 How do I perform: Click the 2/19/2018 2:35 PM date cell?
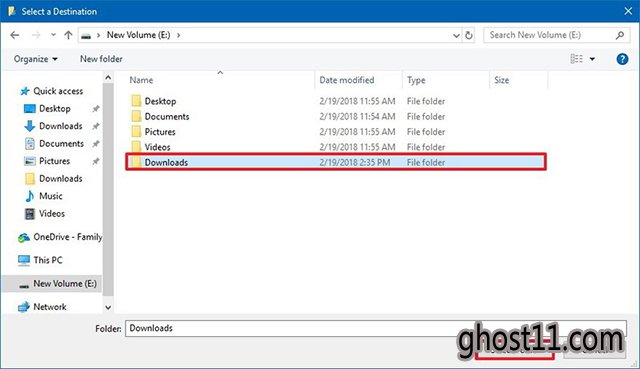(355, 162)
